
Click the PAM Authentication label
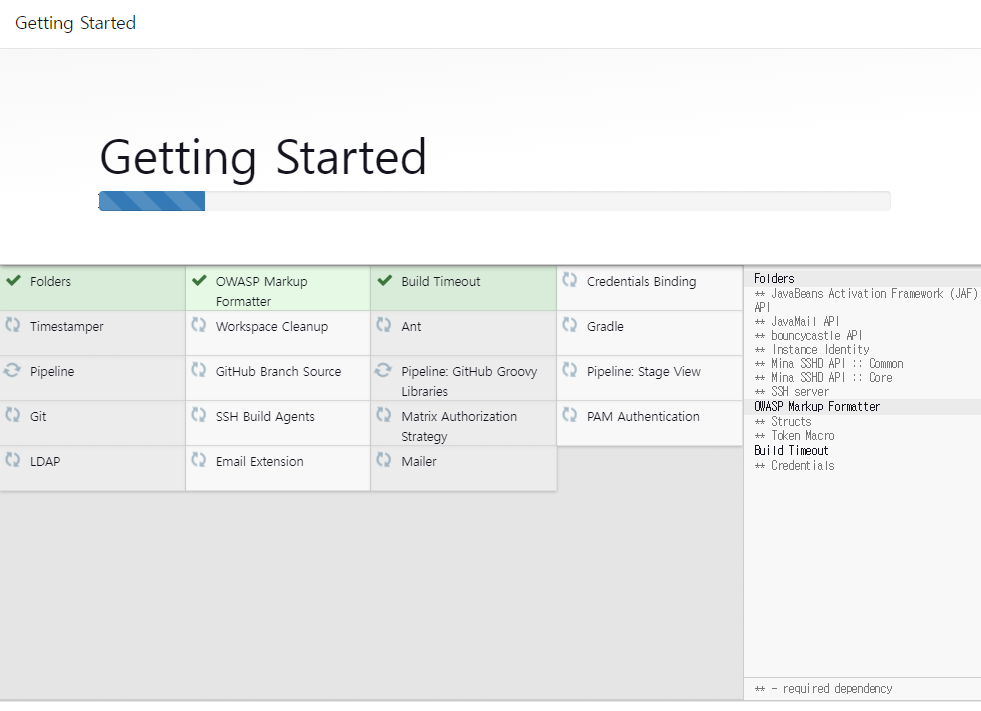click(643, 417)
